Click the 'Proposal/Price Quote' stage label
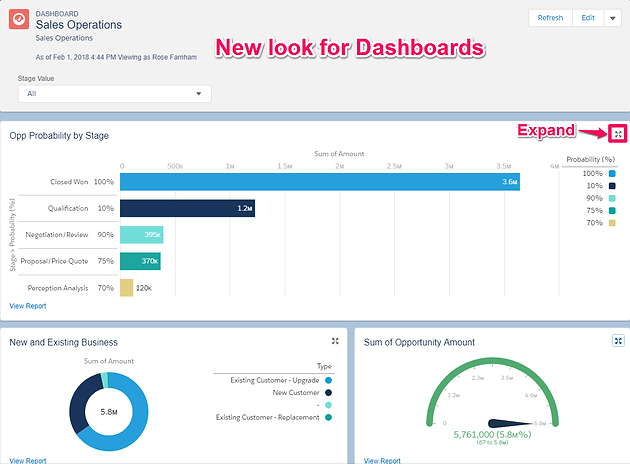 pyautogui.click(x=54, y=261)
